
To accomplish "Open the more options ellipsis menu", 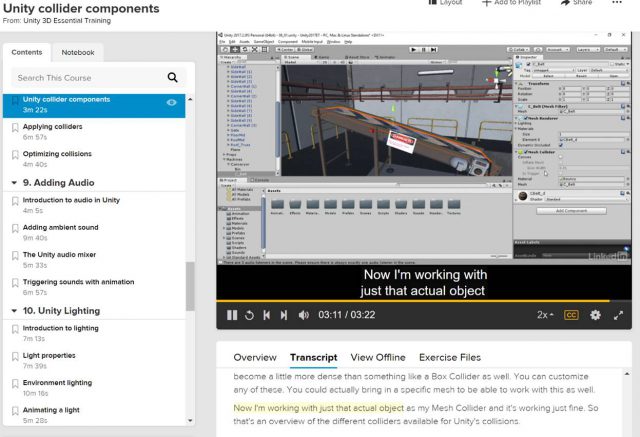I will tap(617, 2).
